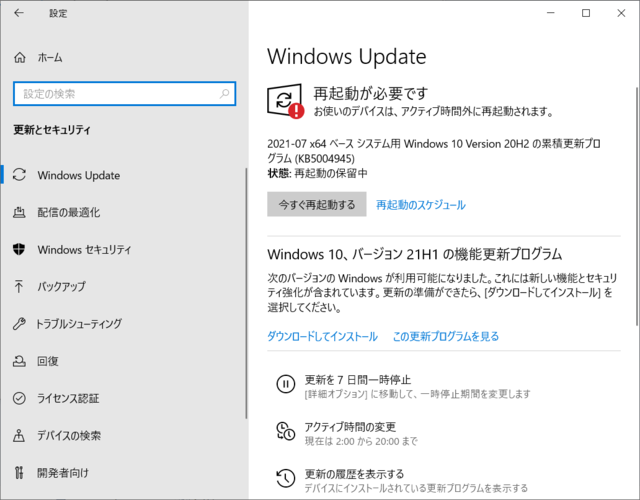Open ライセンス認証 page
640x500 pixels.
tap(68, 398)
